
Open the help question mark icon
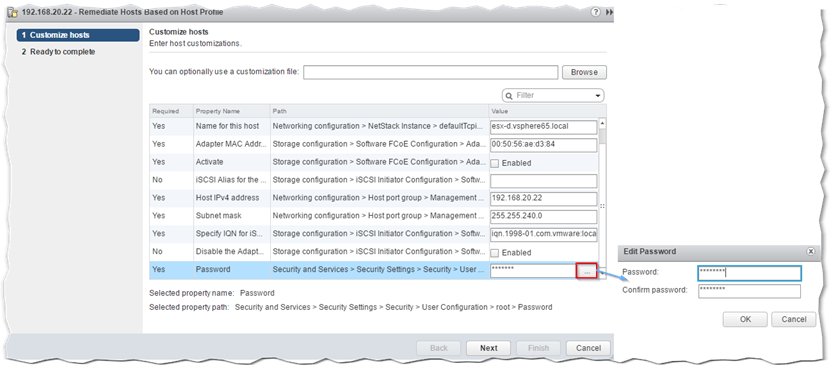click(596, 12)
